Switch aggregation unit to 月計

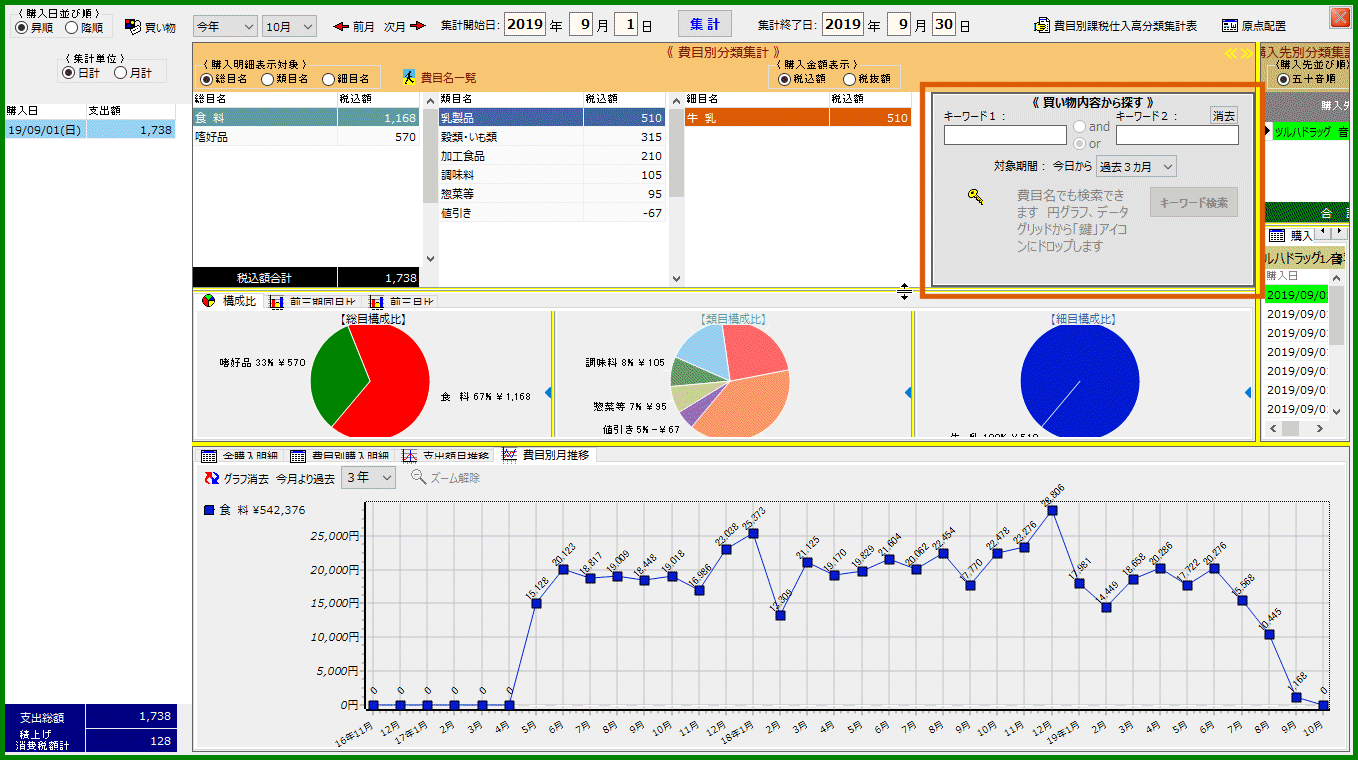point(121,73)
